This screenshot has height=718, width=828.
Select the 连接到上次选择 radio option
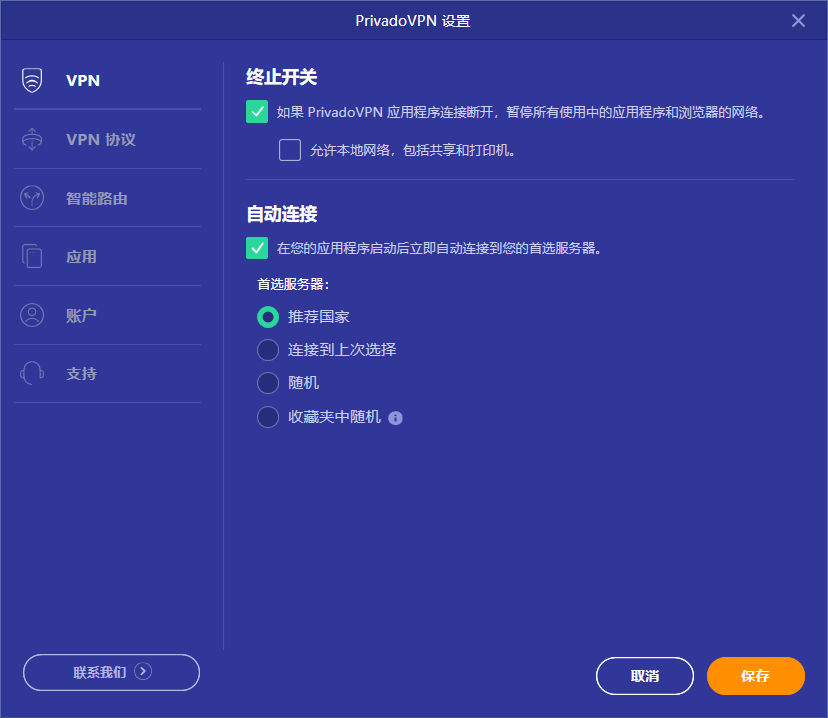point(268,350)
